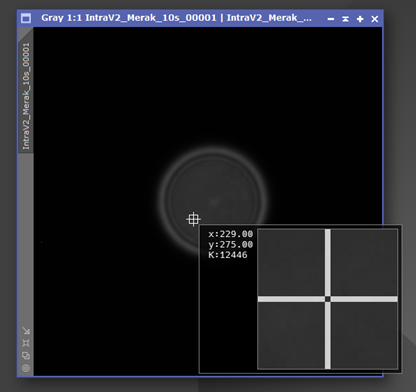This screenshot has height=392, width=416.
Task: Click the diagonal arrow icon in the left strip
Action: click(26, 331)
